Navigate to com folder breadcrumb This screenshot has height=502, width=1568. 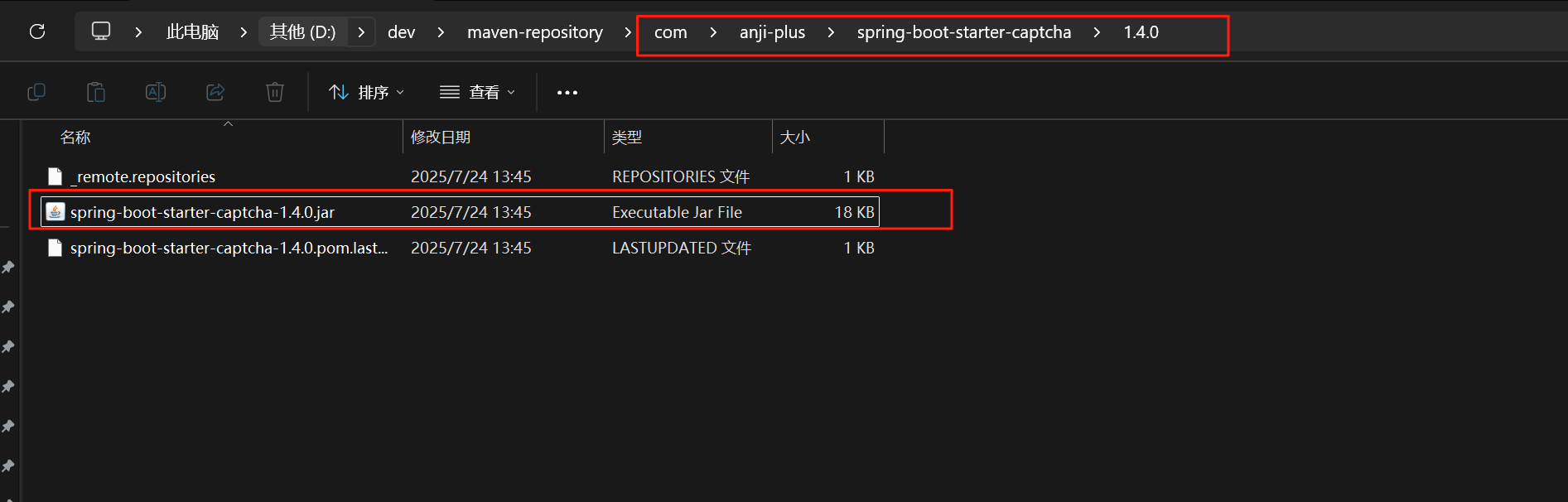(x=671, y=32)
